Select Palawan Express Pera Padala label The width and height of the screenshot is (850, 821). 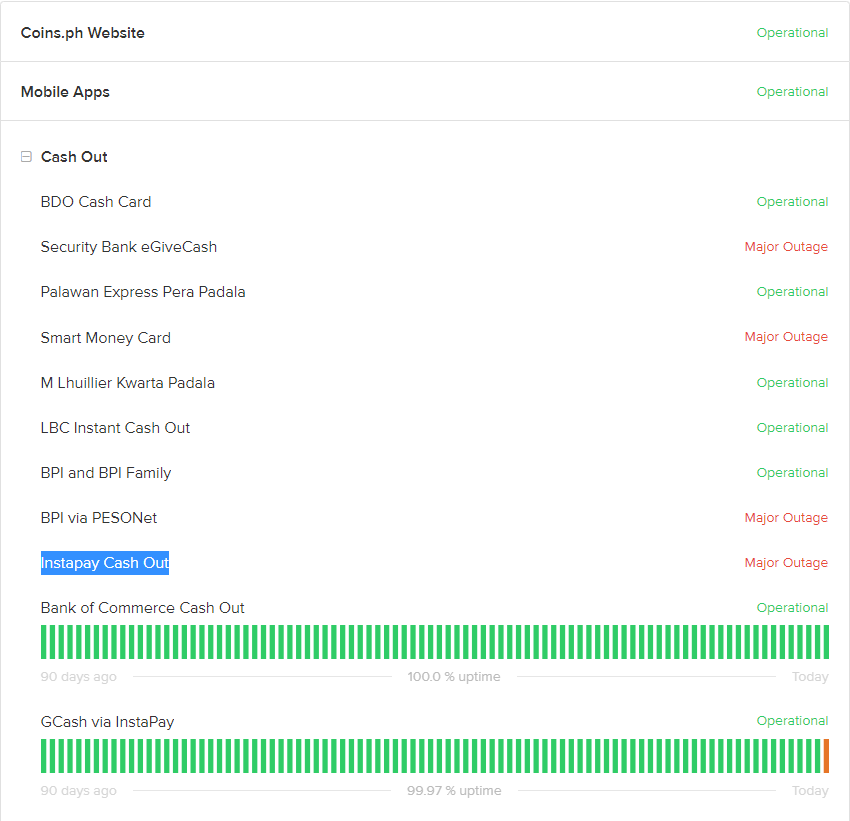pyautogui.click(x=143, y=292)
